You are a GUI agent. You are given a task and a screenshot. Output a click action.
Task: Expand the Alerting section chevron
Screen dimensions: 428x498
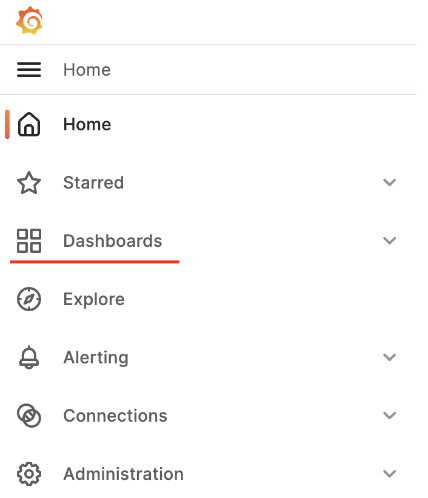point(390,357)
